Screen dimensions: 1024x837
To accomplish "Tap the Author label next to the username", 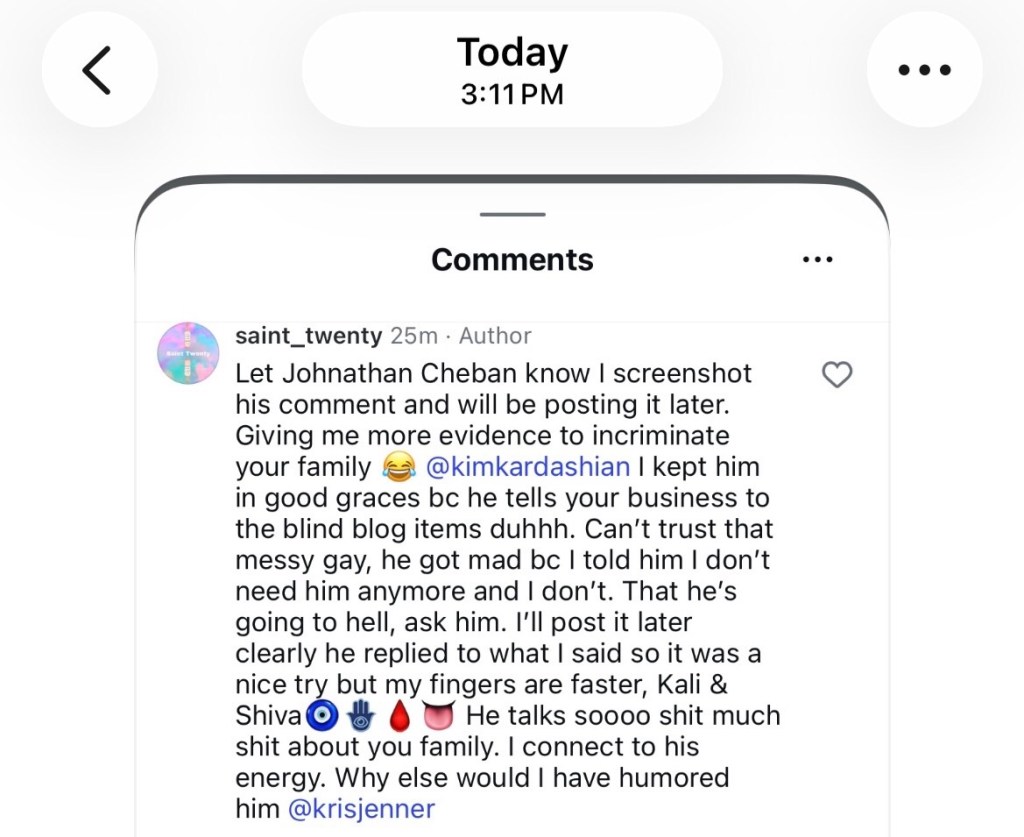I will [x=495, y=336].
